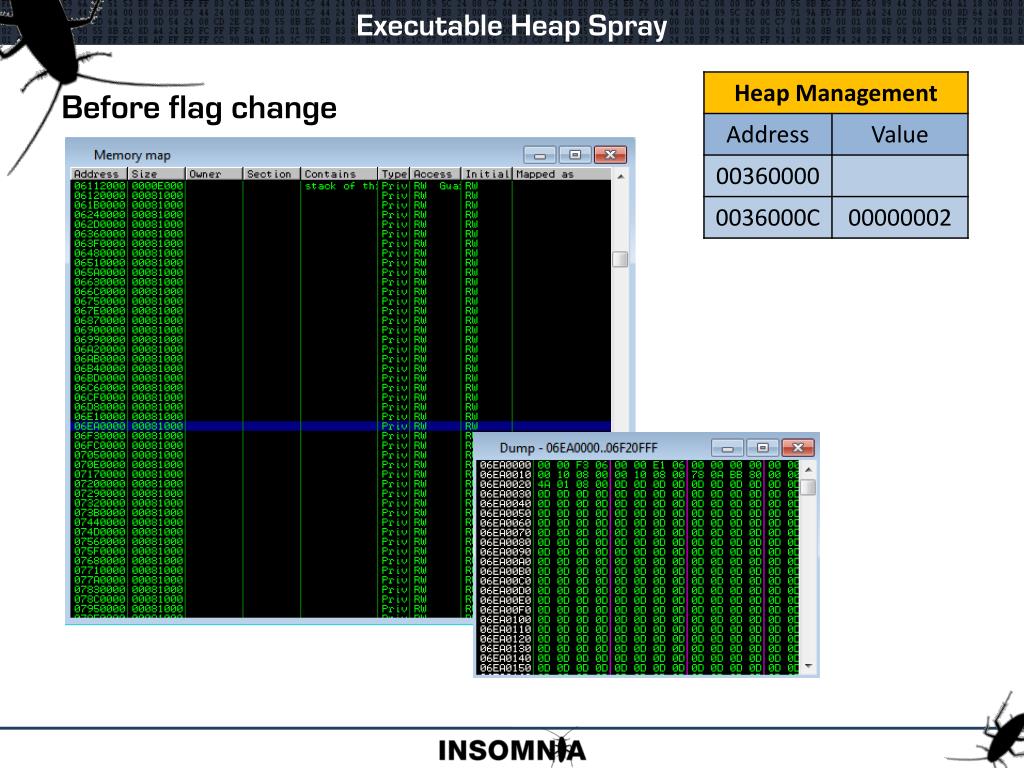Click the Initial column header

[x=487, y=174]
